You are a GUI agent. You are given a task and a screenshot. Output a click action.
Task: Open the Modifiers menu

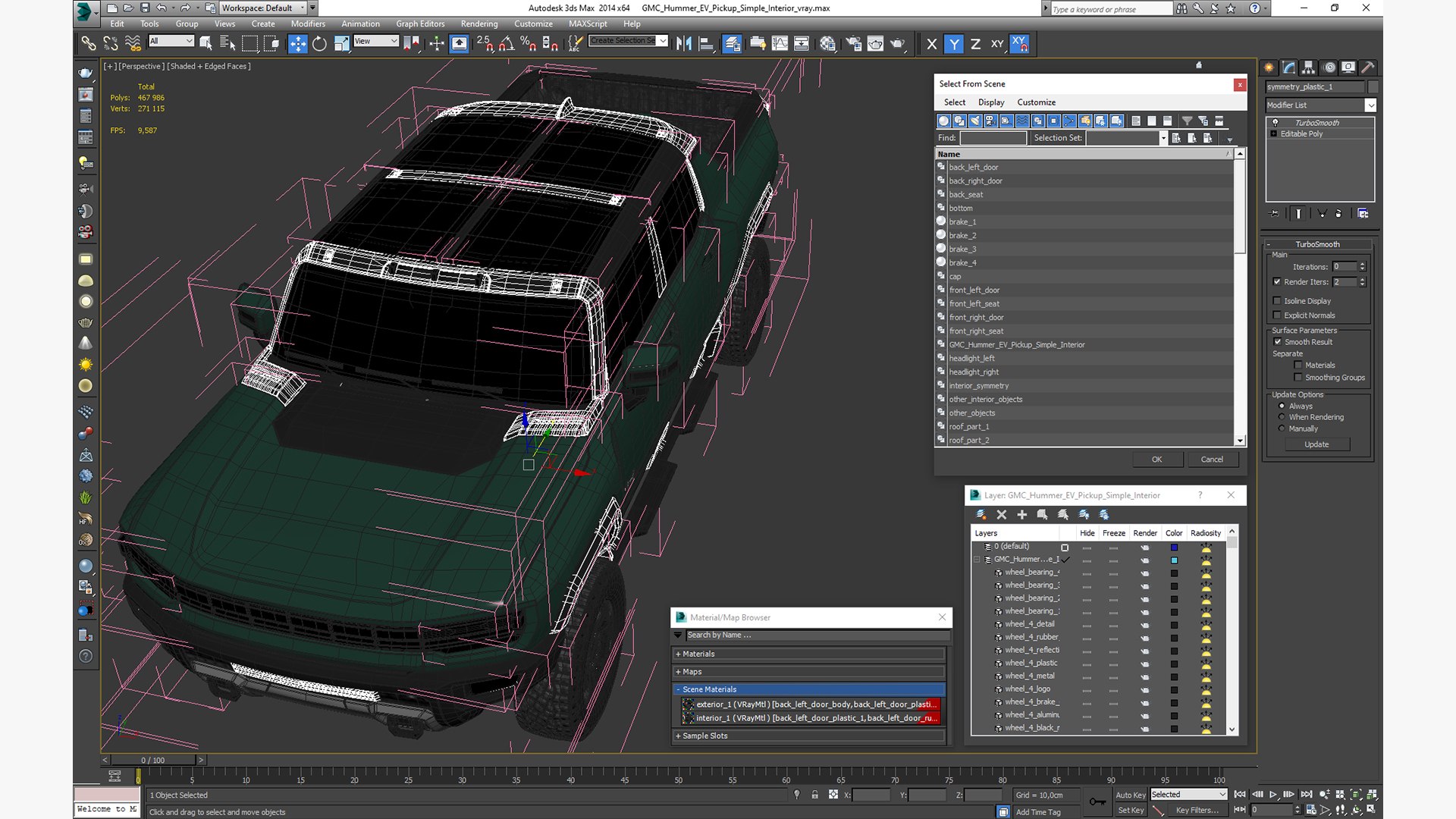pyautogui.click(x=308, y=24)
